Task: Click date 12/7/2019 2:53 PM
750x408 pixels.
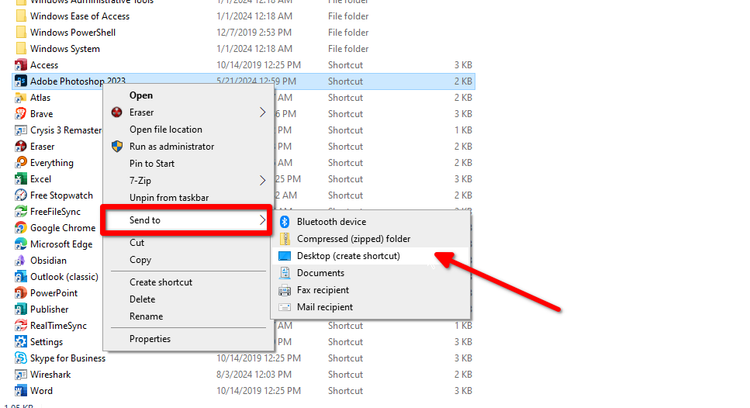Action: click(254, 33)
